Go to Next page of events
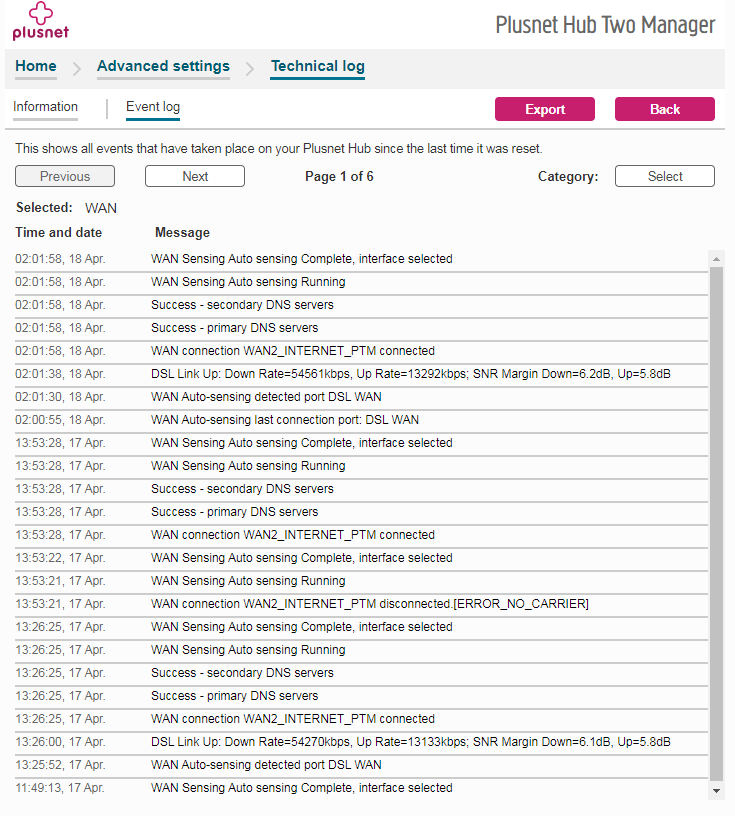735x816 pixels. pyautogui.click(x=195, y=177)
